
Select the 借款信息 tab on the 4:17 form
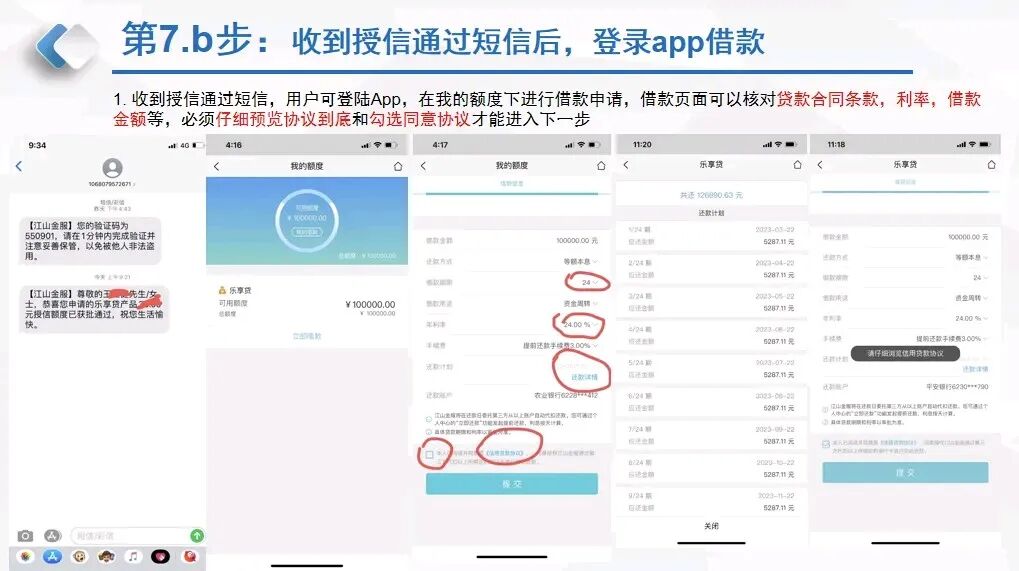[511, 184]
